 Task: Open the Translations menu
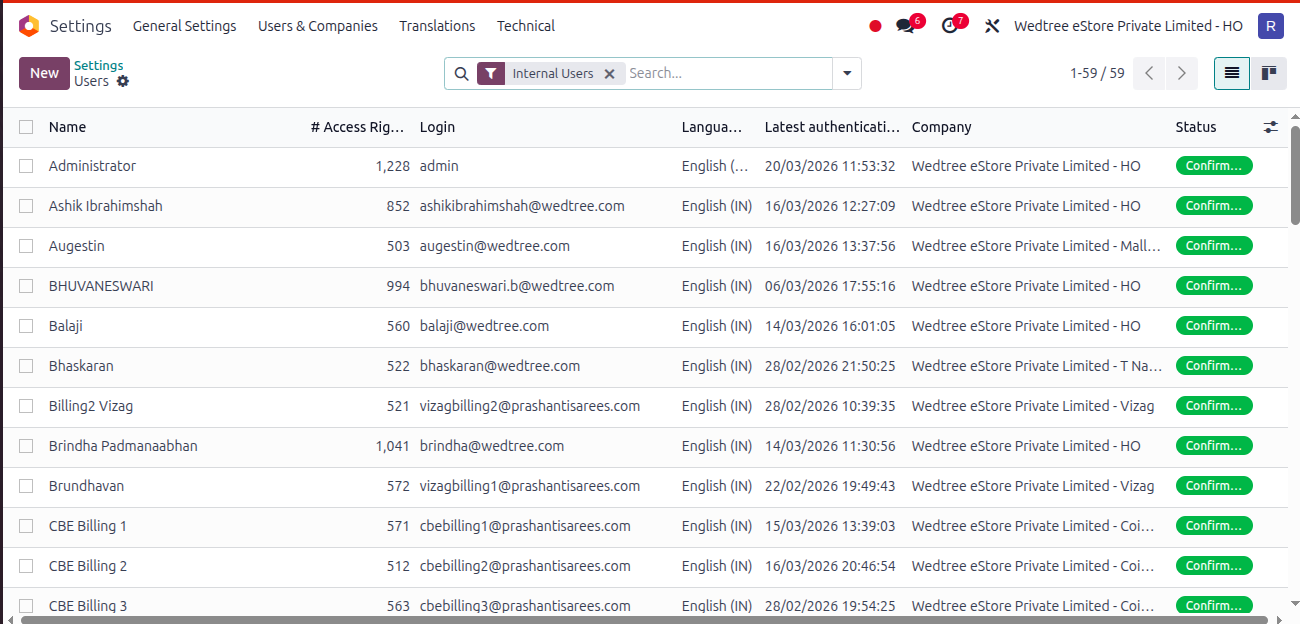[x=437, y=26]
